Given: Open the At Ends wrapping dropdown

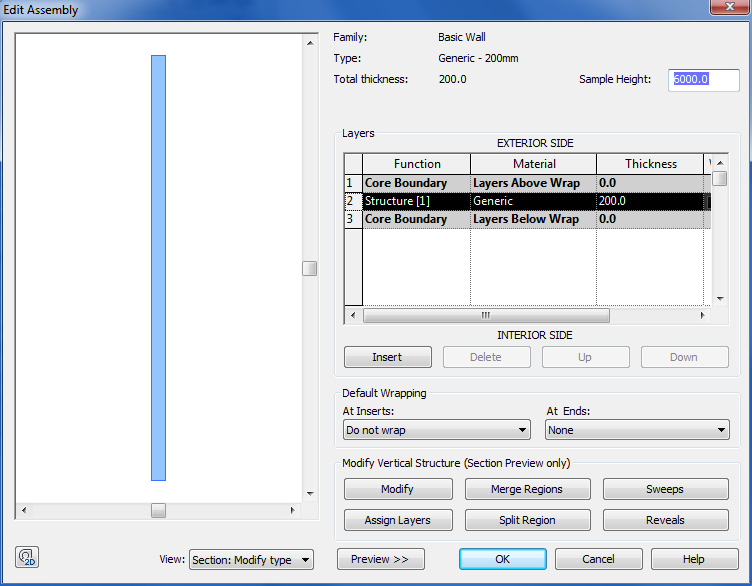Looking at the screenshot, I should (637, 430).
